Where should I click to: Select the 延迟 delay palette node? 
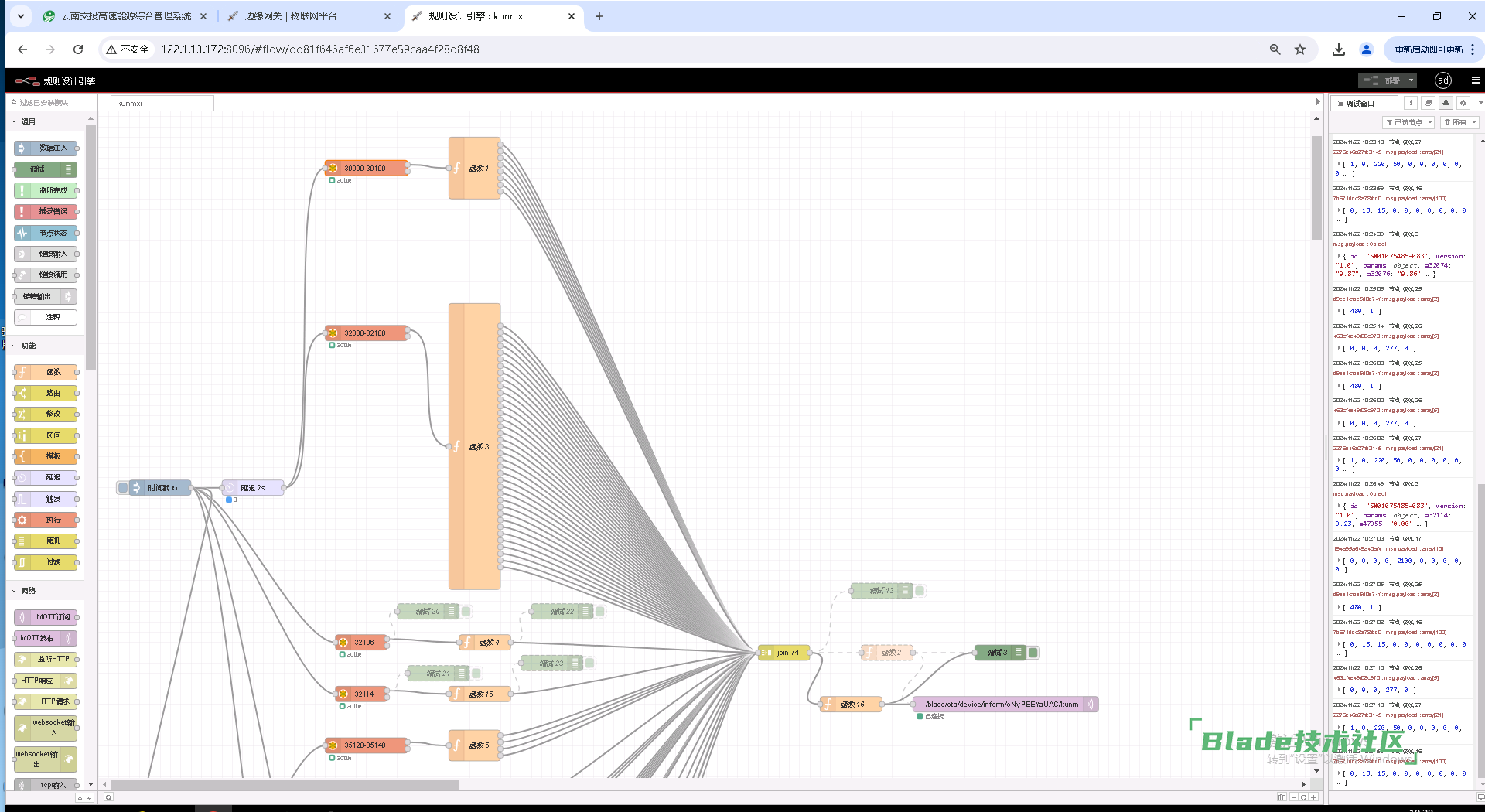click(x=46, y=477)
